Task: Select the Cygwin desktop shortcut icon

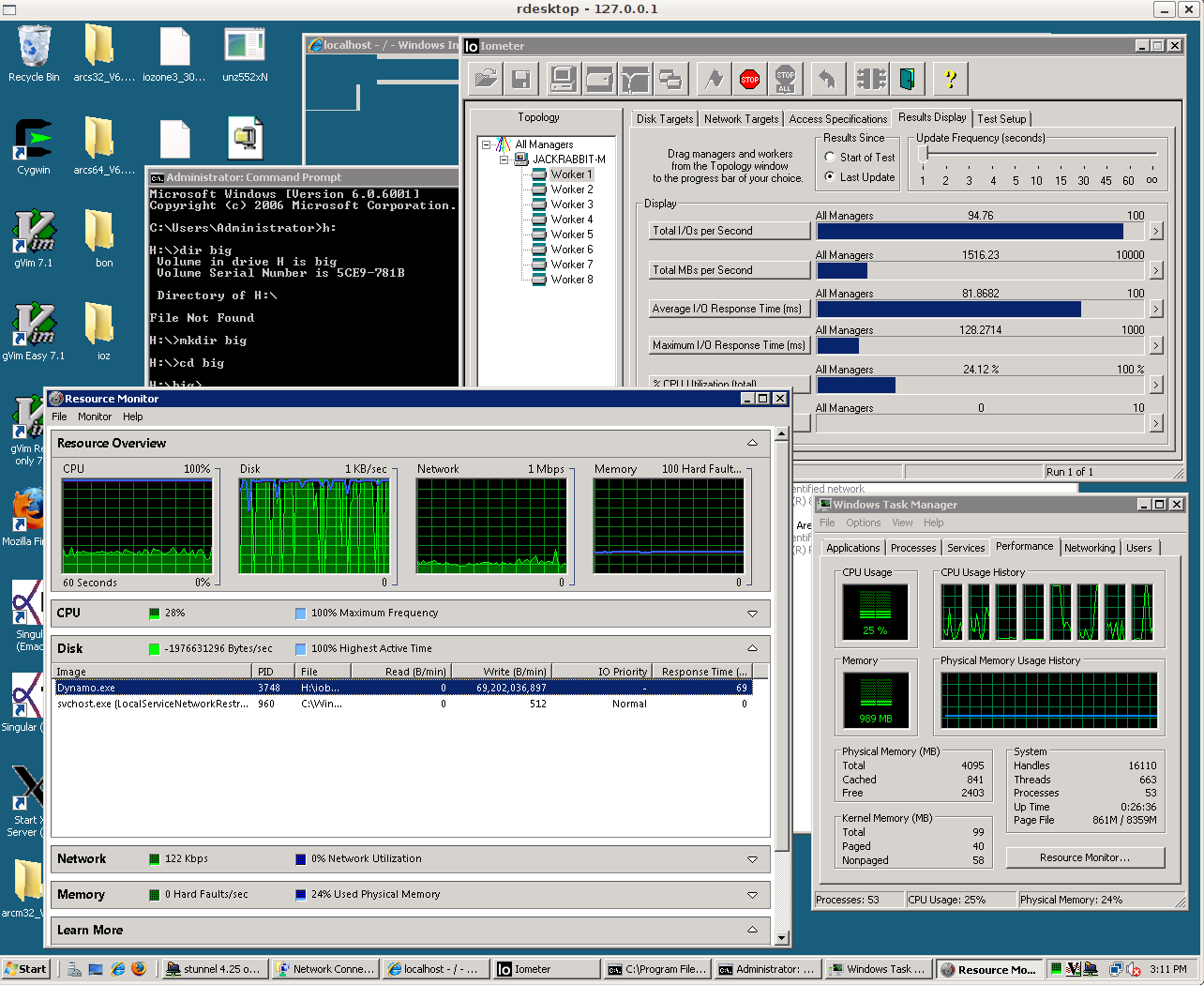Action: pos(34,147)
